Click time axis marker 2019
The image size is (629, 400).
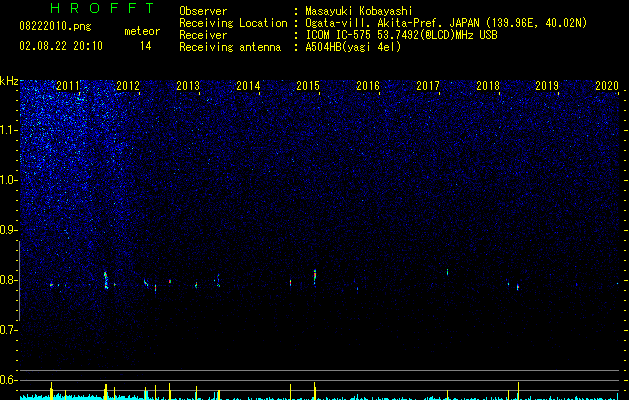[547, 86]
